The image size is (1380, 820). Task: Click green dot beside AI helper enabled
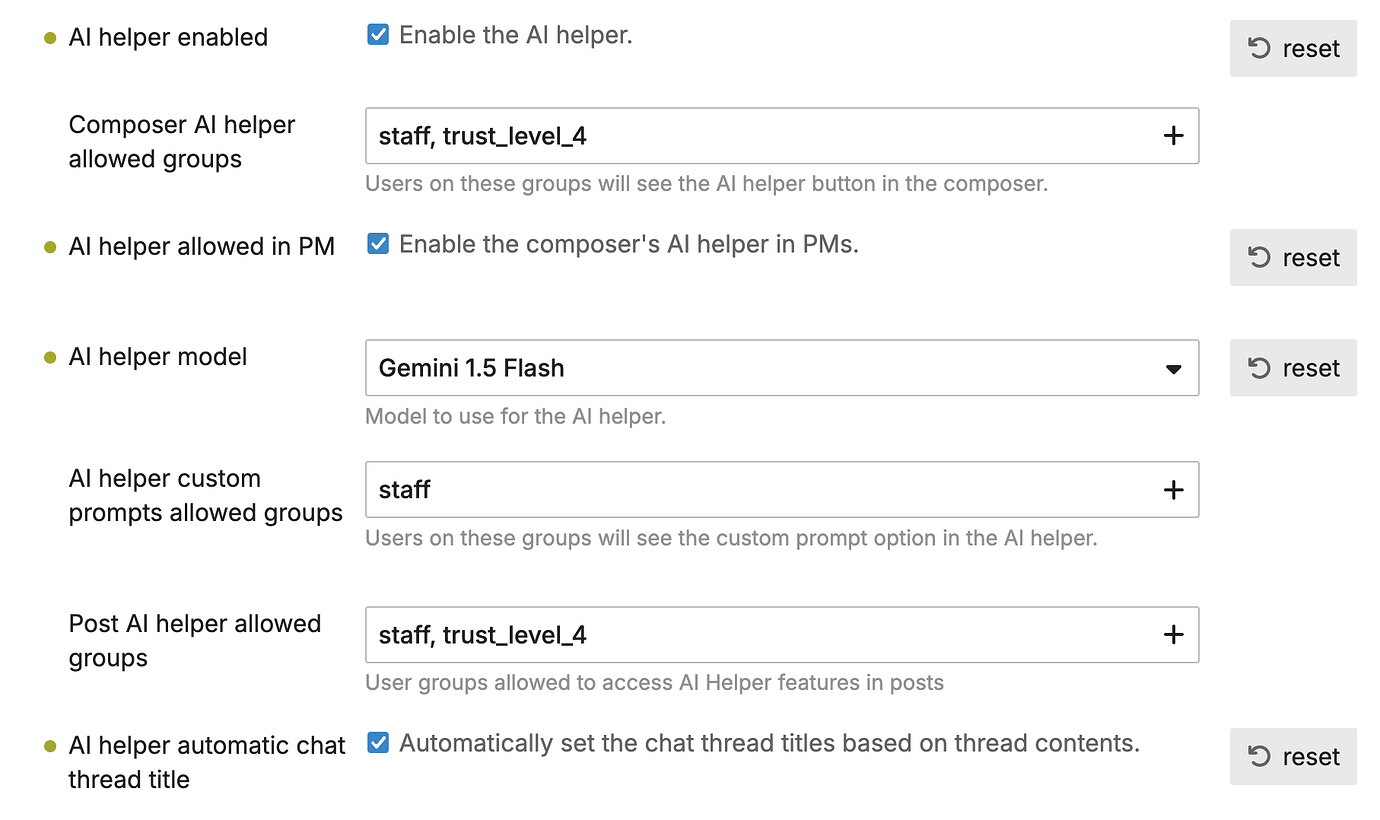(50, 39)
